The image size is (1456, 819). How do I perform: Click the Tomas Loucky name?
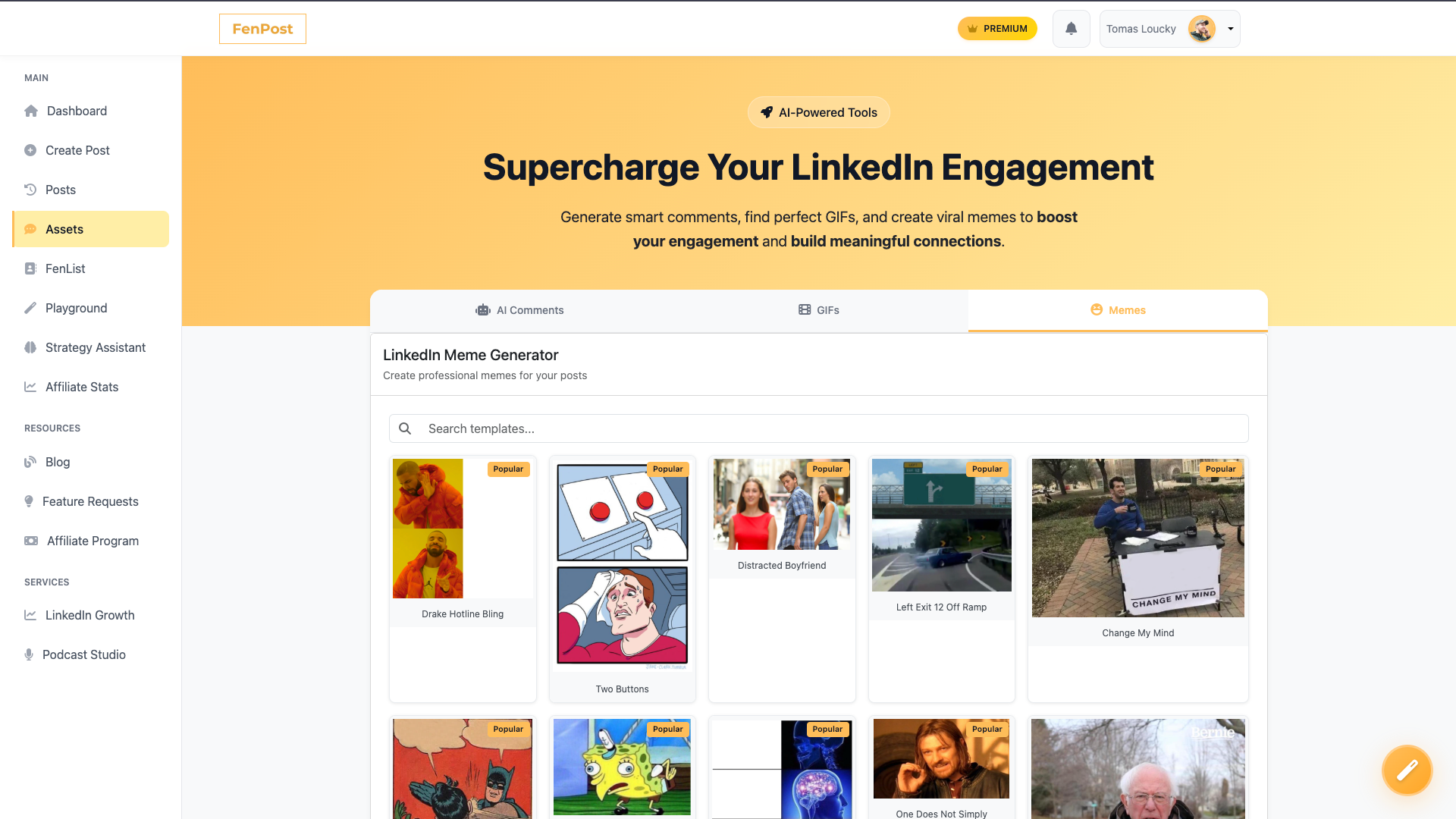(x=1141, y=29)
